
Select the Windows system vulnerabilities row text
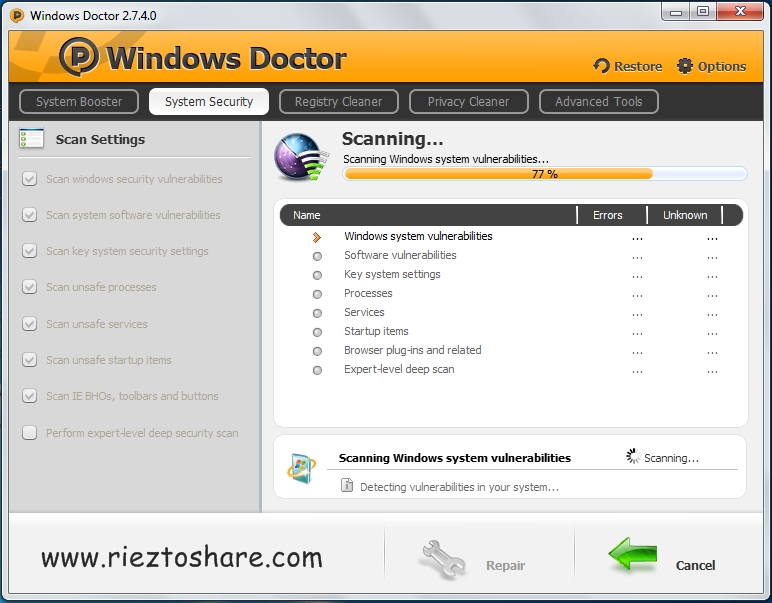[418, 236]
